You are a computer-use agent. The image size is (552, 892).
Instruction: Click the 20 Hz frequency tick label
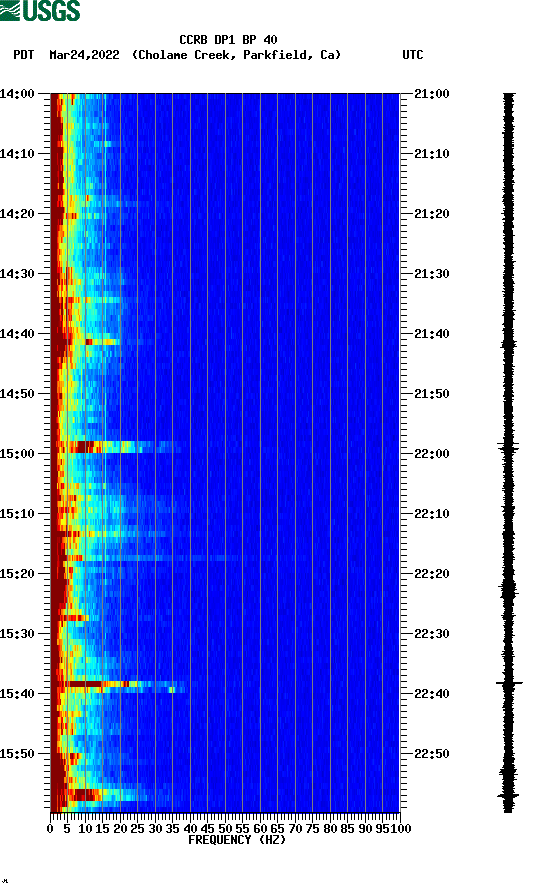pos(120,829)
